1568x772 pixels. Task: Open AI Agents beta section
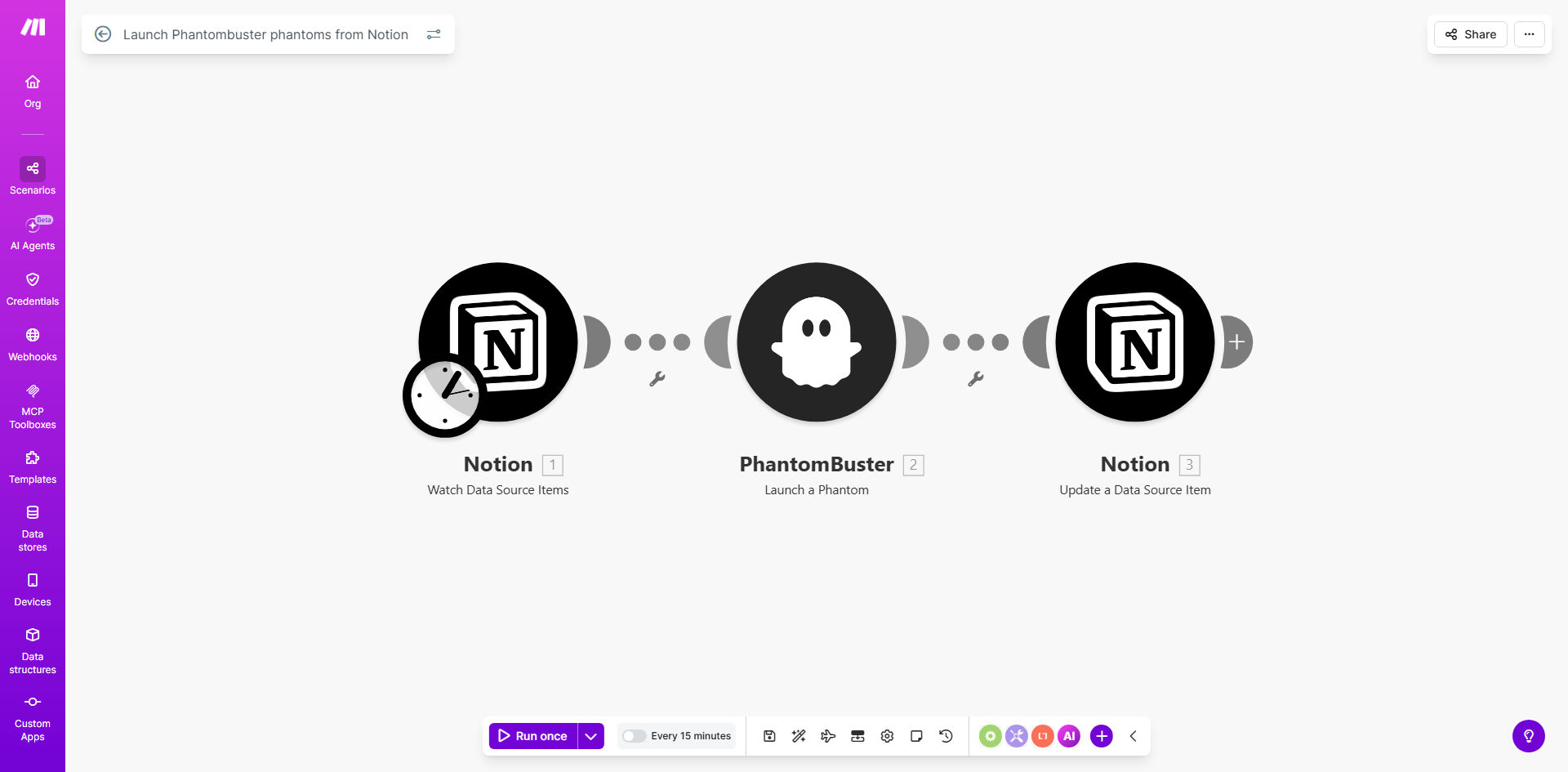tap(33, 233)
